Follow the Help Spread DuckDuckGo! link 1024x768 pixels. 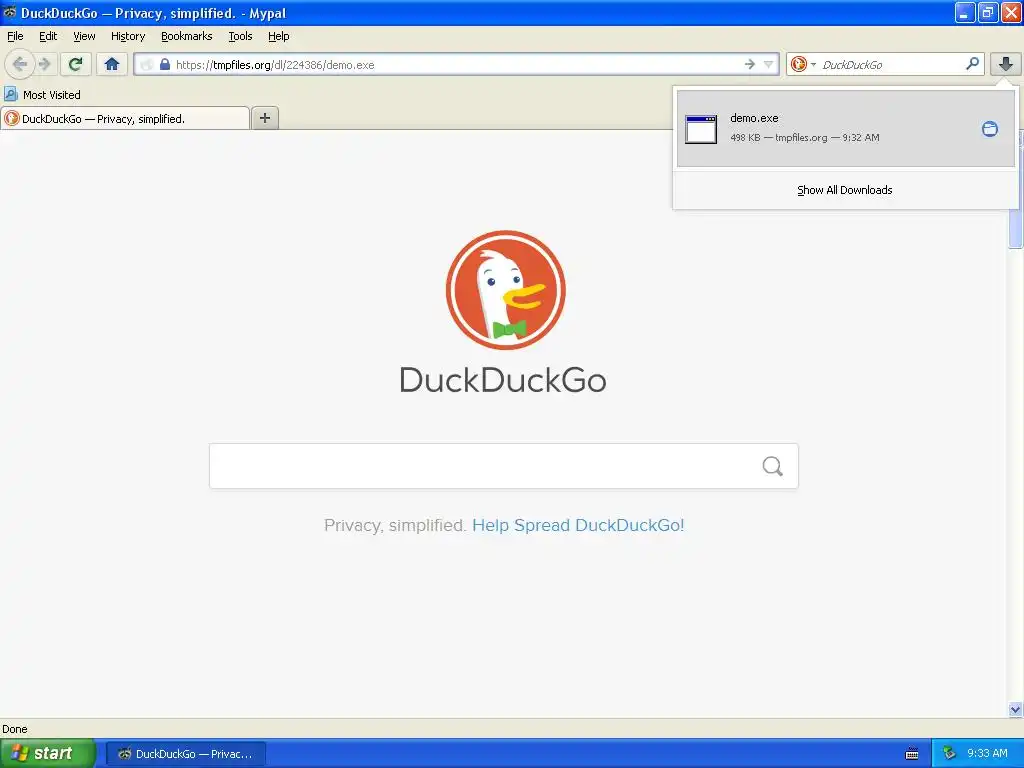click(578, 525)
